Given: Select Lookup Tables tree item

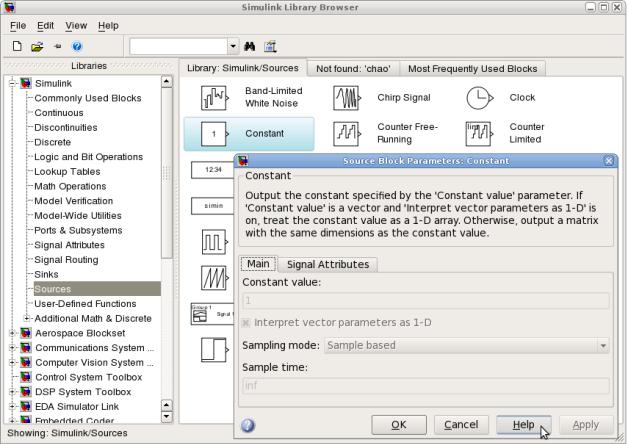Looking at the screenshot, I should click(x=67, y=172).
